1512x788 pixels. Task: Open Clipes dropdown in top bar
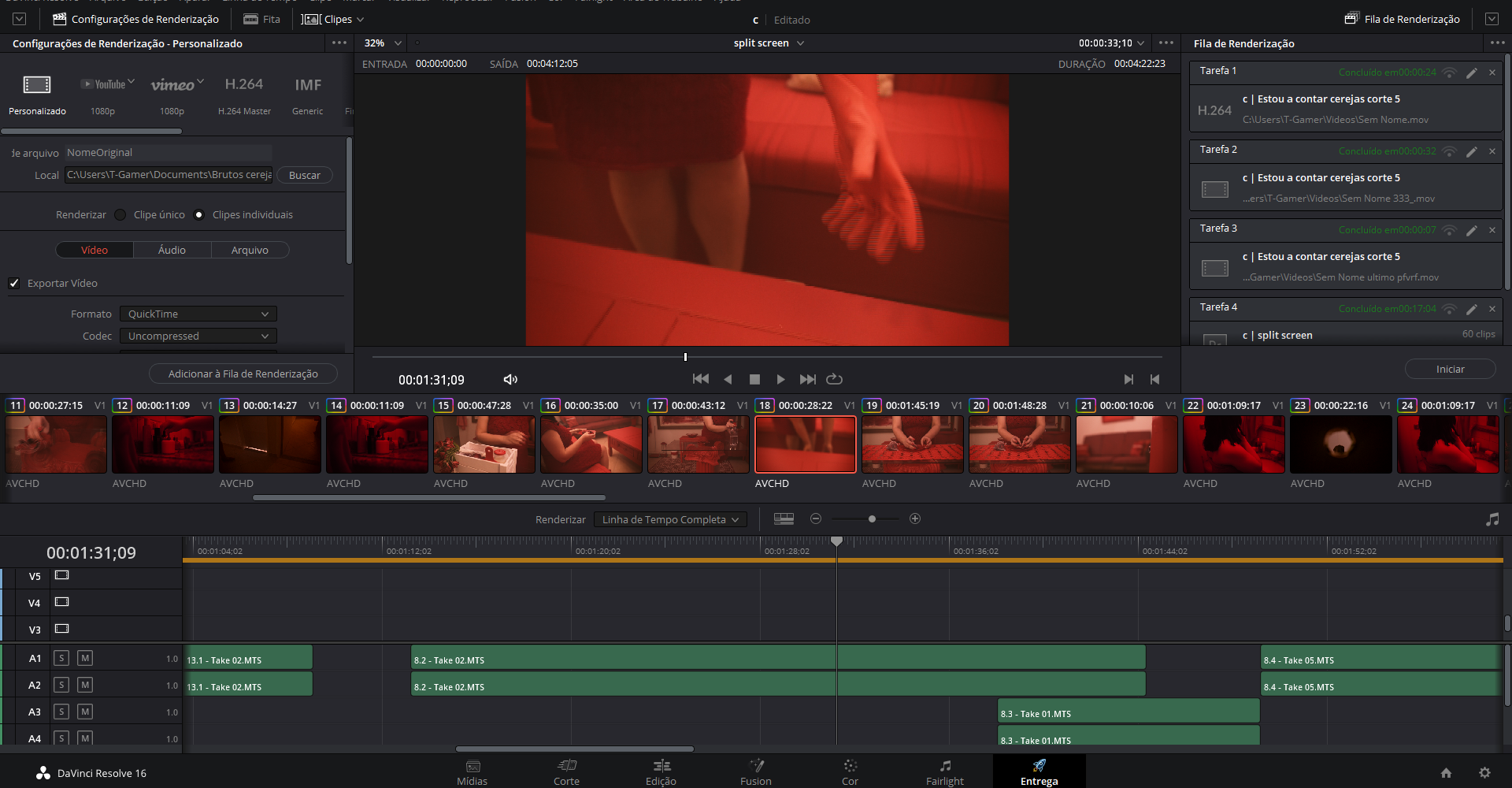pos(333,19)
